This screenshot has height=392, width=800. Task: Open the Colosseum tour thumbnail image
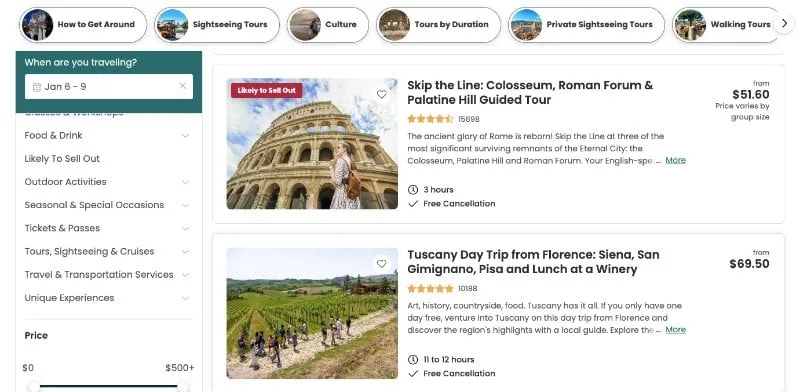click(x=312, y=143)
